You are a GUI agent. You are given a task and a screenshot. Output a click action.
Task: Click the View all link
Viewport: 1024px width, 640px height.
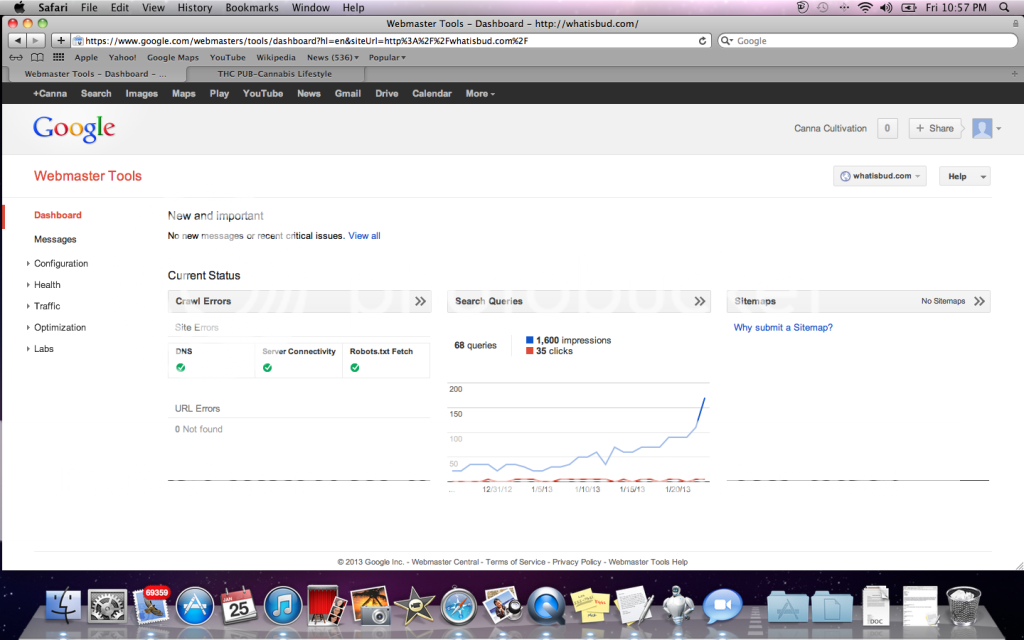click(x=364, y=236)
